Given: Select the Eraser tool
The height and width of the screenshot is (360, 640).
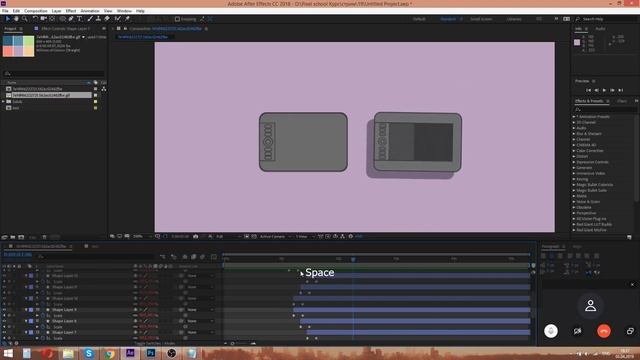Looking at the screenshot, I should pos(107,19).
